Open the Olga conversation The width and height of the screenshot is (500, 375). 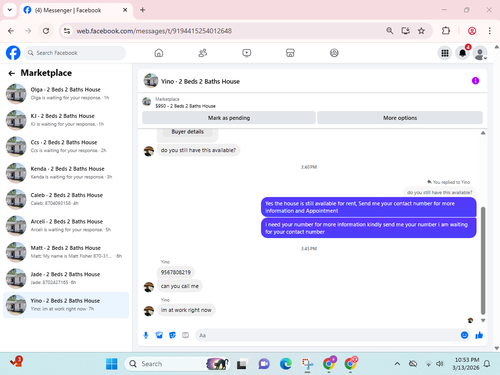pyautogui.click(x=66, y=94)
